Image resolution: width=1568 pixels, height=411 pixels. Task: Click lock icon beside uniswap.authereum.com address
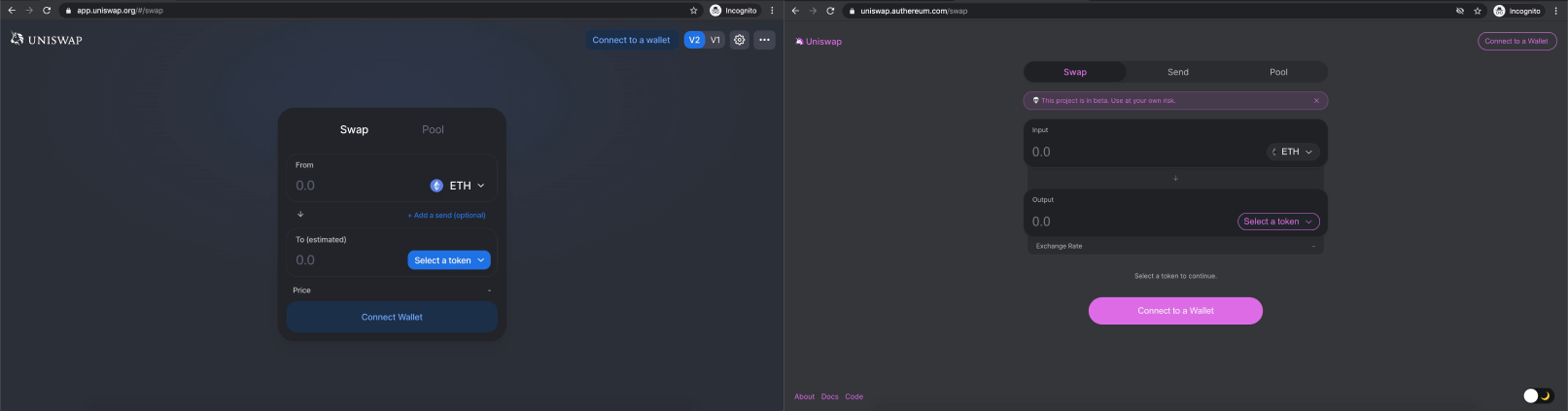[x=852, y=11]
